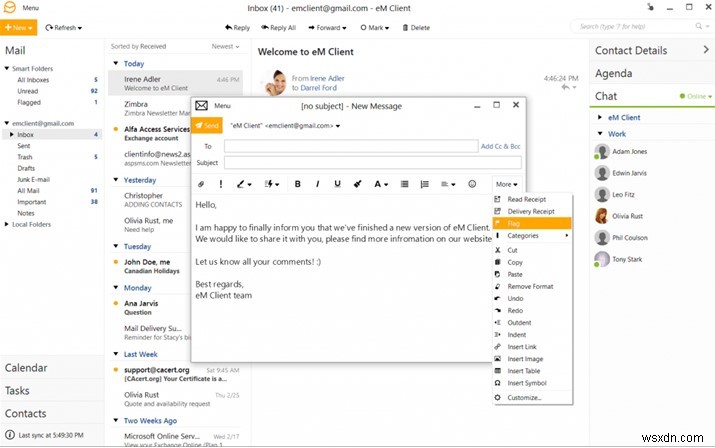Open Customize from the More menu
Image resolution: width=715 pixels, height=448 pixels.
(532, 398)
